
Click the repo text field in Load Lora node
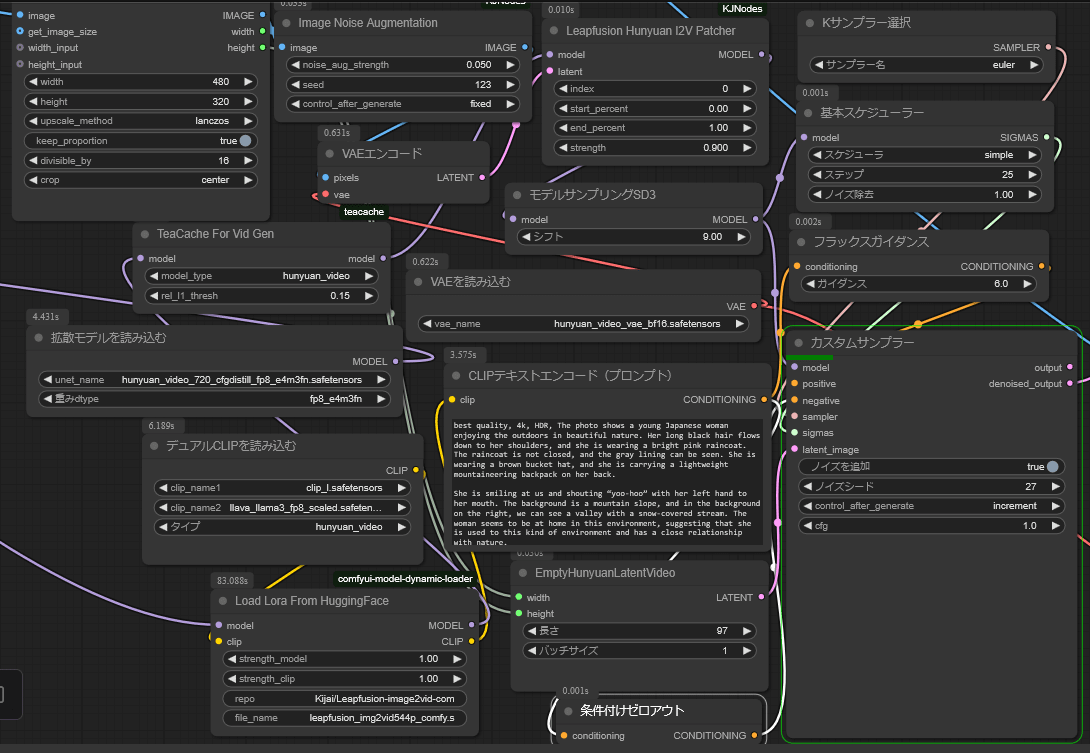click(x=345, y=699)
